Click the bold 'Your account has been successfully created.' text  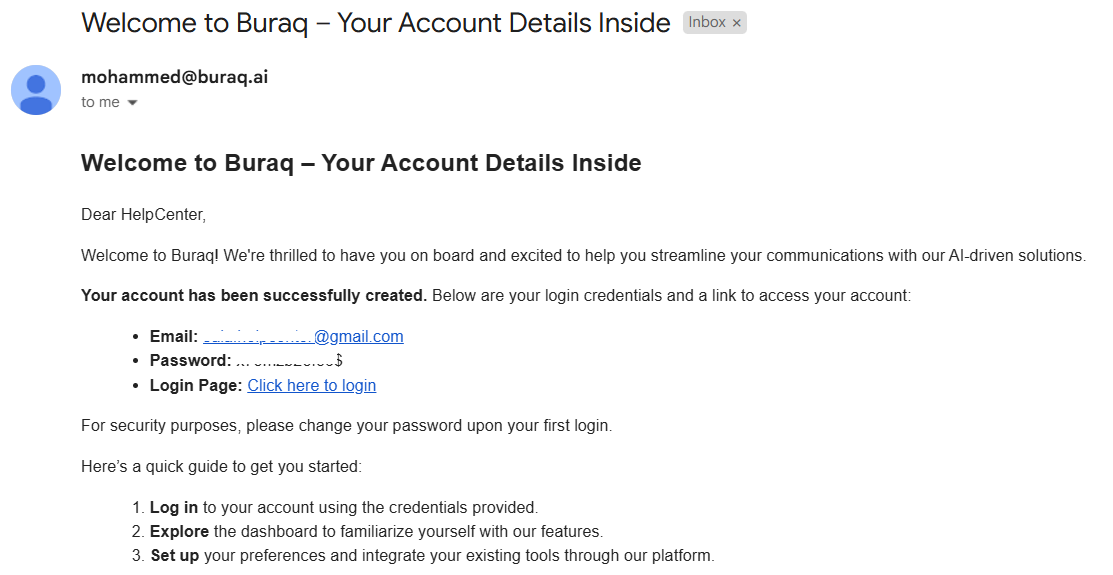[254, 295]
